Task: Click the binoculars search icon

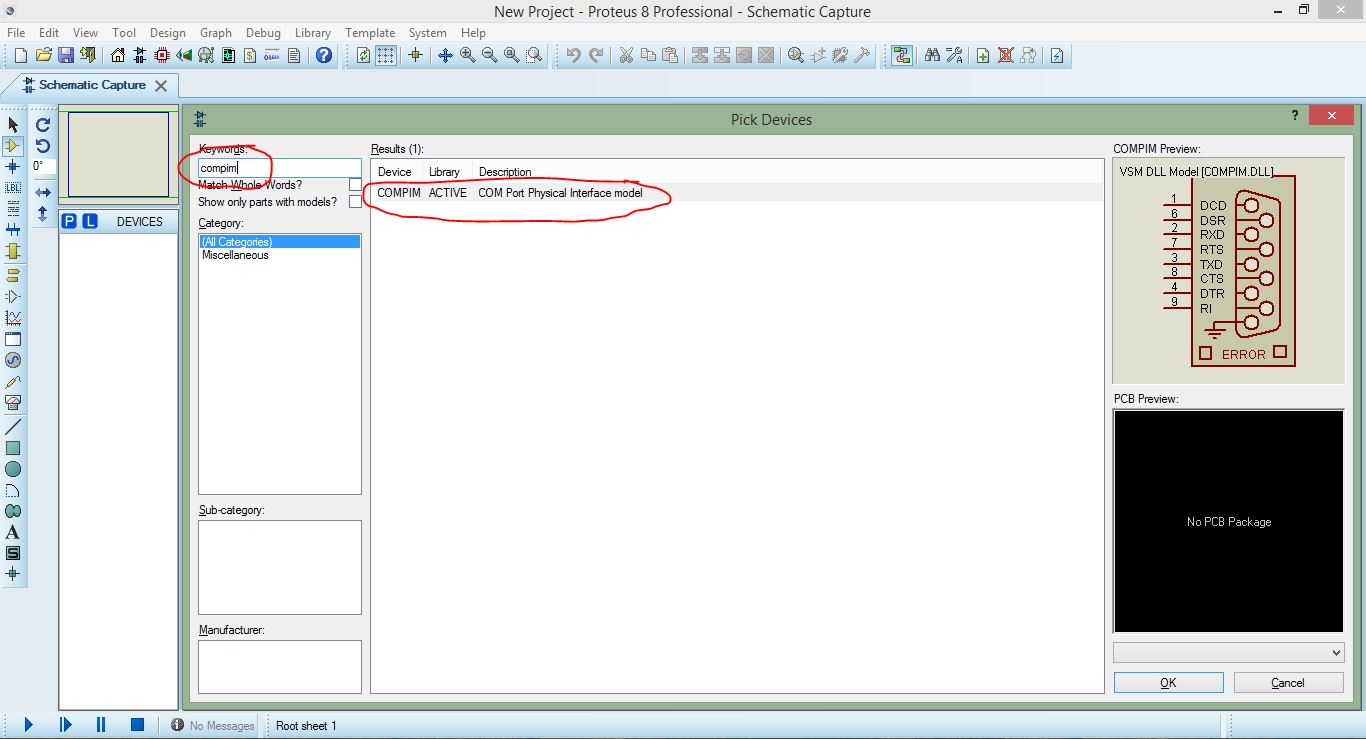Action: tap(932, 55)
